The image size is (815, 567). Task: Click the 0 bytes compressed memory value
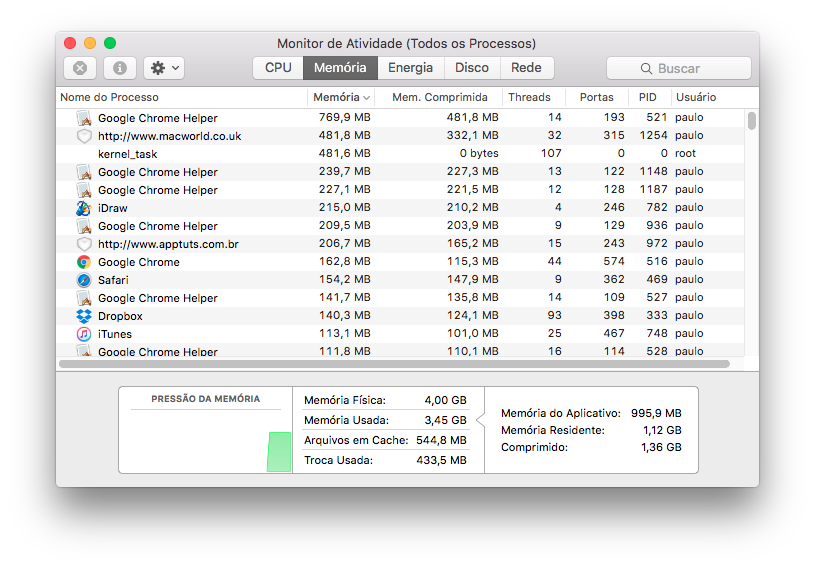tap(479, 153)
